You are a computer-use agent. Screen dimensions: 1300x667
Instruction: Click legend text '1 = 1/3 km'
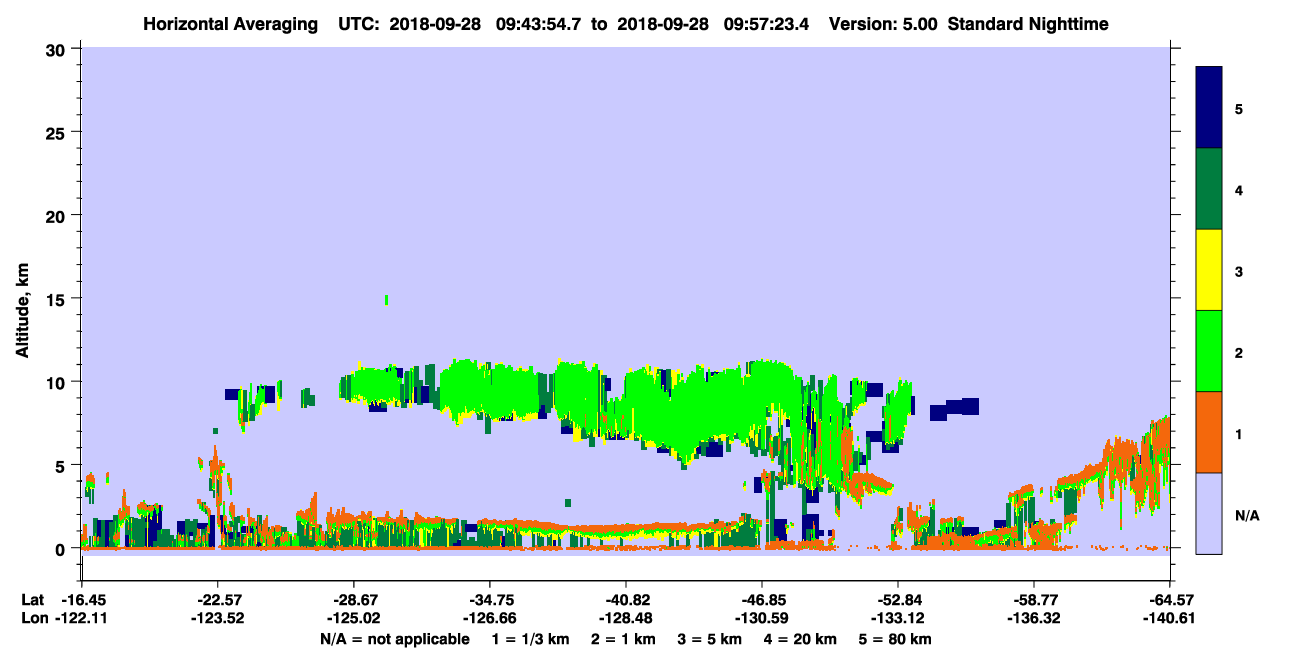point(530,639)
